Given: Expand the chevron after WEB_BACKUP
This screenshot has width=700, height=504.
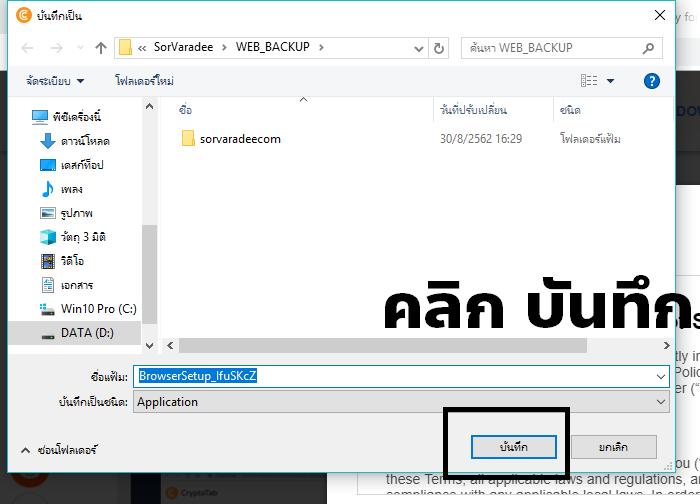Looking at the screenshot, I should pyautogui.click(x=321, y=47).
